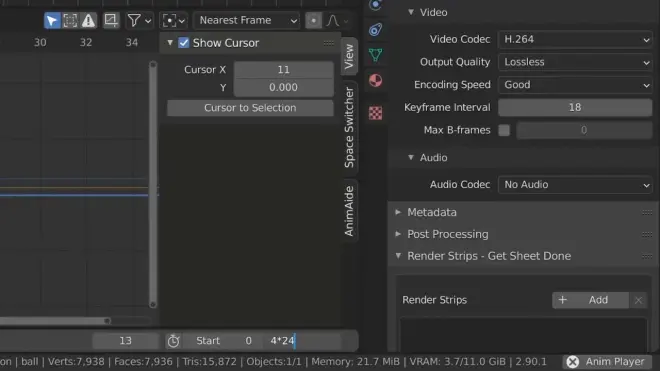660x371 pixels.
Task: Open the Nearest Frame snapping dropdown
Action: point(247,20)
